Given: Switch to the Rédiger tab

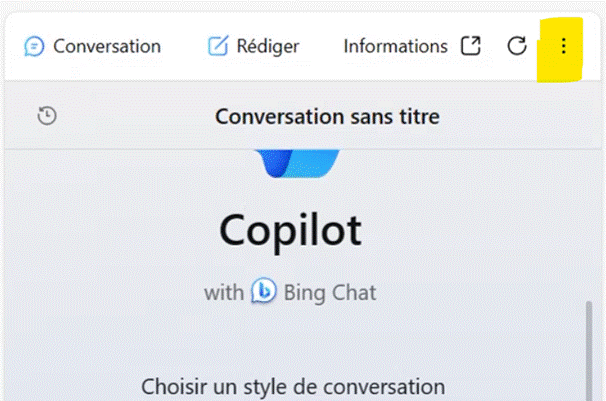Looking at the screenshot, I should tap(254, 46).
